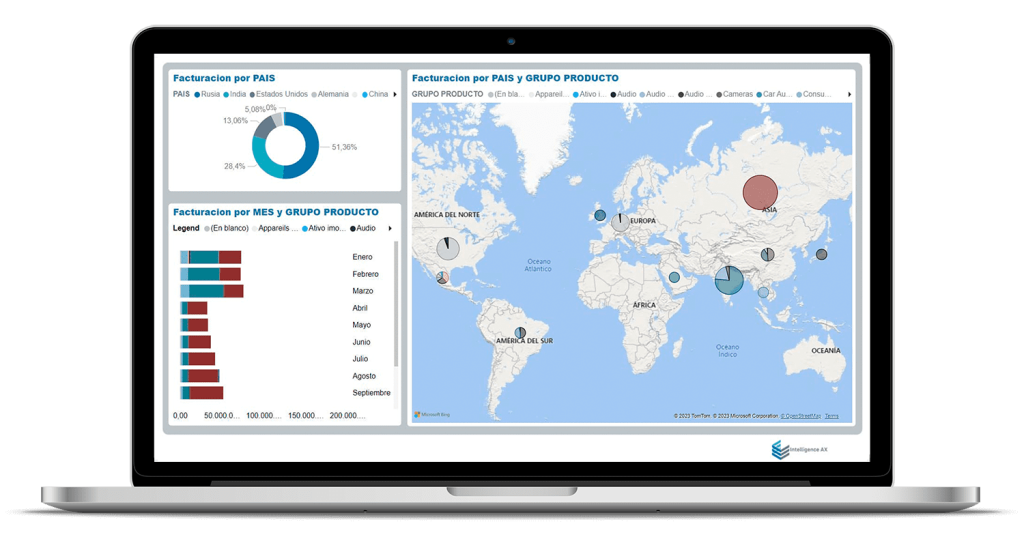Click the United States pie marker
Screen dimensions: 1024x554
click(x=448, y=249)
